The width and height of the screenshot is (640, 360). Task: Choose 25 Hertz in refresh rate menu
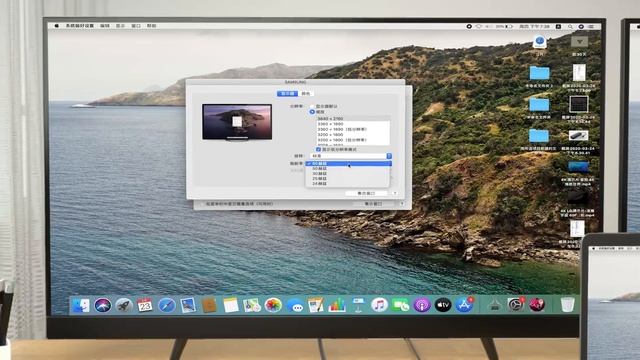[x=348, y=178]
